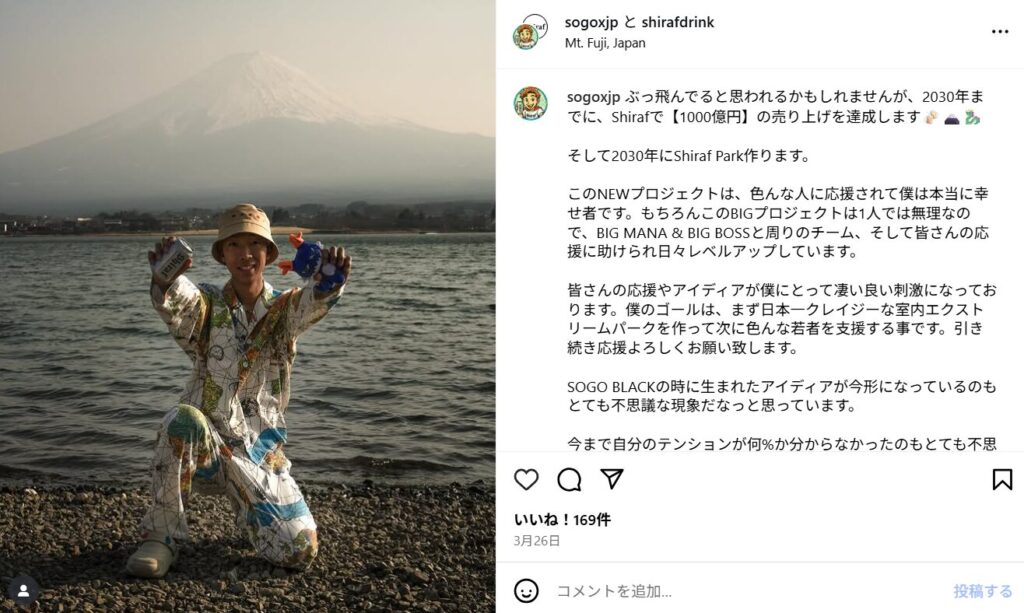Open sogoxjp username in the caption
Screen dimensions: 1024x613
click(x=593, y=97)
